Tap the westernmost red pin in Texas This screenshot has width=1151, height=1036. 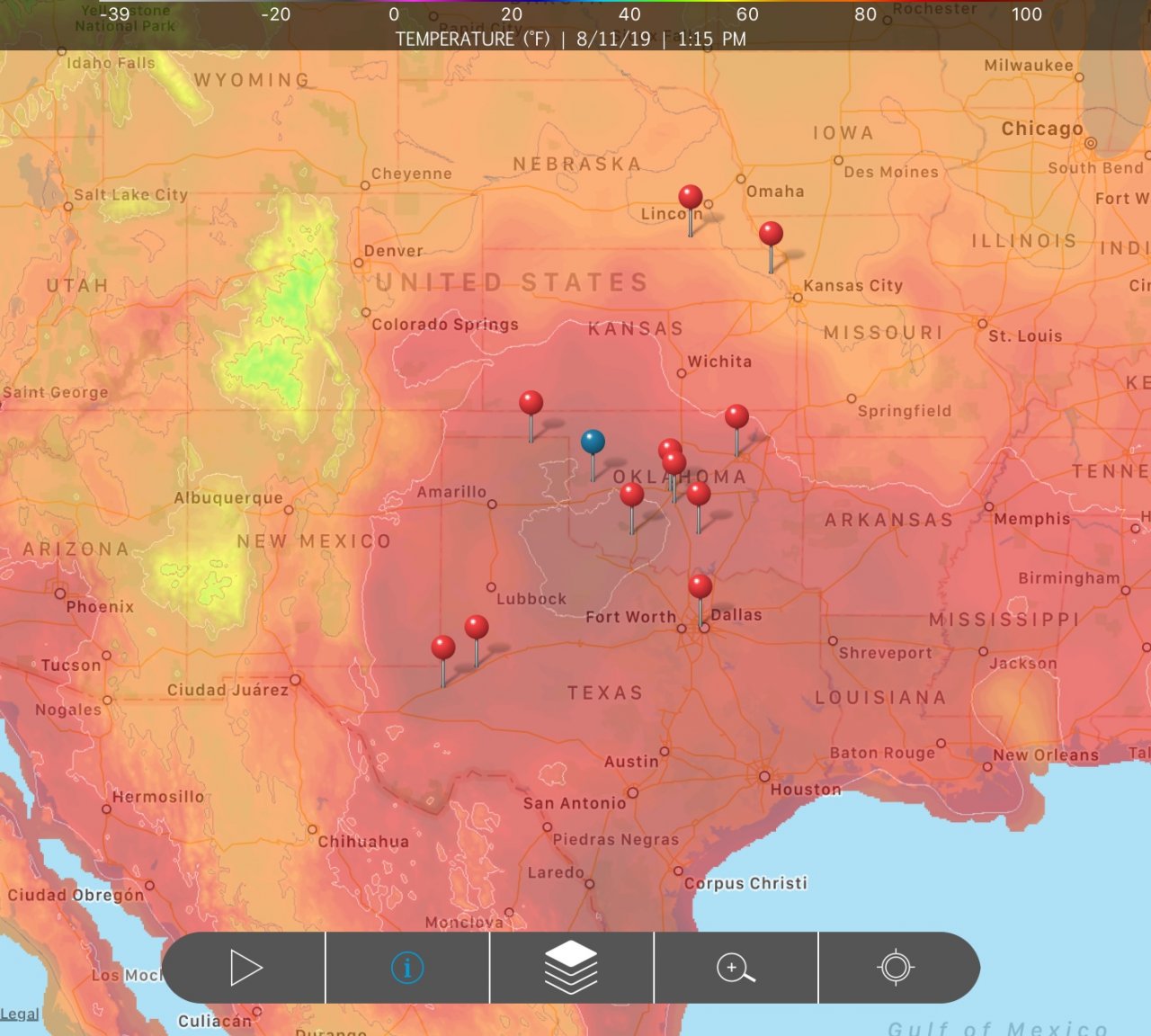pos(443,648)
